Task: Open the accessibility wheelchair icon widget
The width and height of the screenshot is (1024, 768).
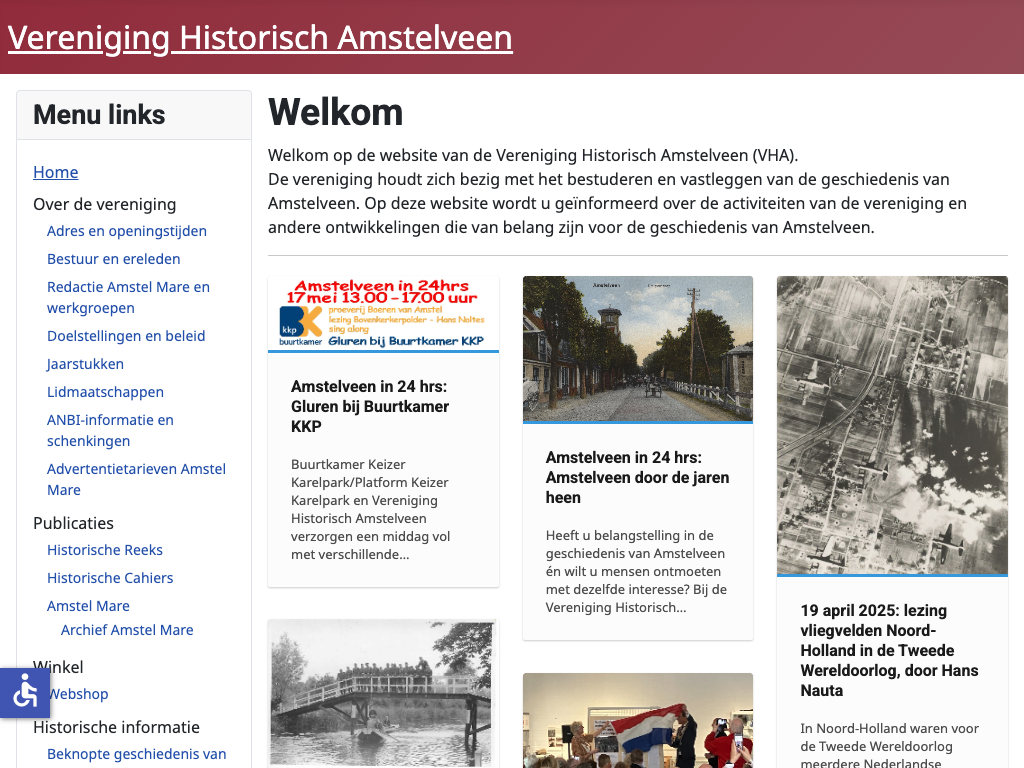Action: [24, 692]
